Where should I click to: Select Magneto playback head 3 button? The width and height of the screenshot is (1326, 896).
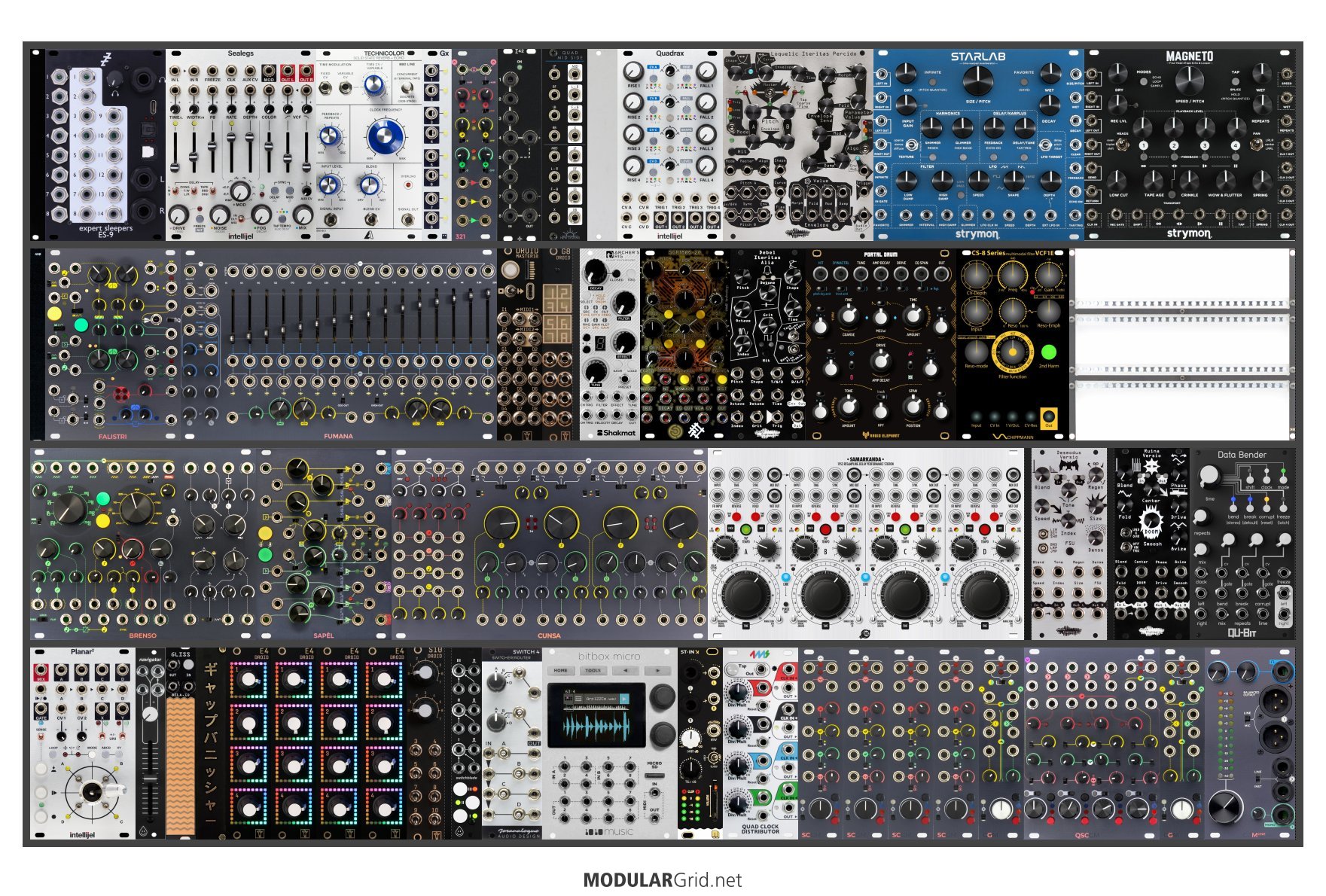(x=1205, y=145)
